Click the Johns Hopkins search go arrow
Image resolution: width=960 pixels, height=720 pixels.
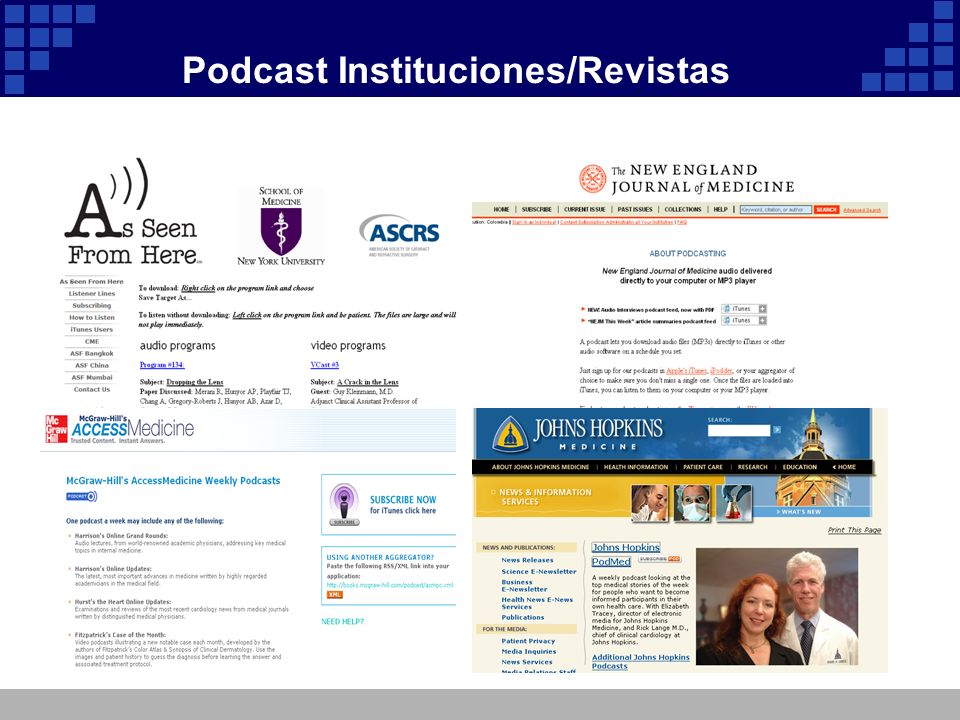point(777,430)
